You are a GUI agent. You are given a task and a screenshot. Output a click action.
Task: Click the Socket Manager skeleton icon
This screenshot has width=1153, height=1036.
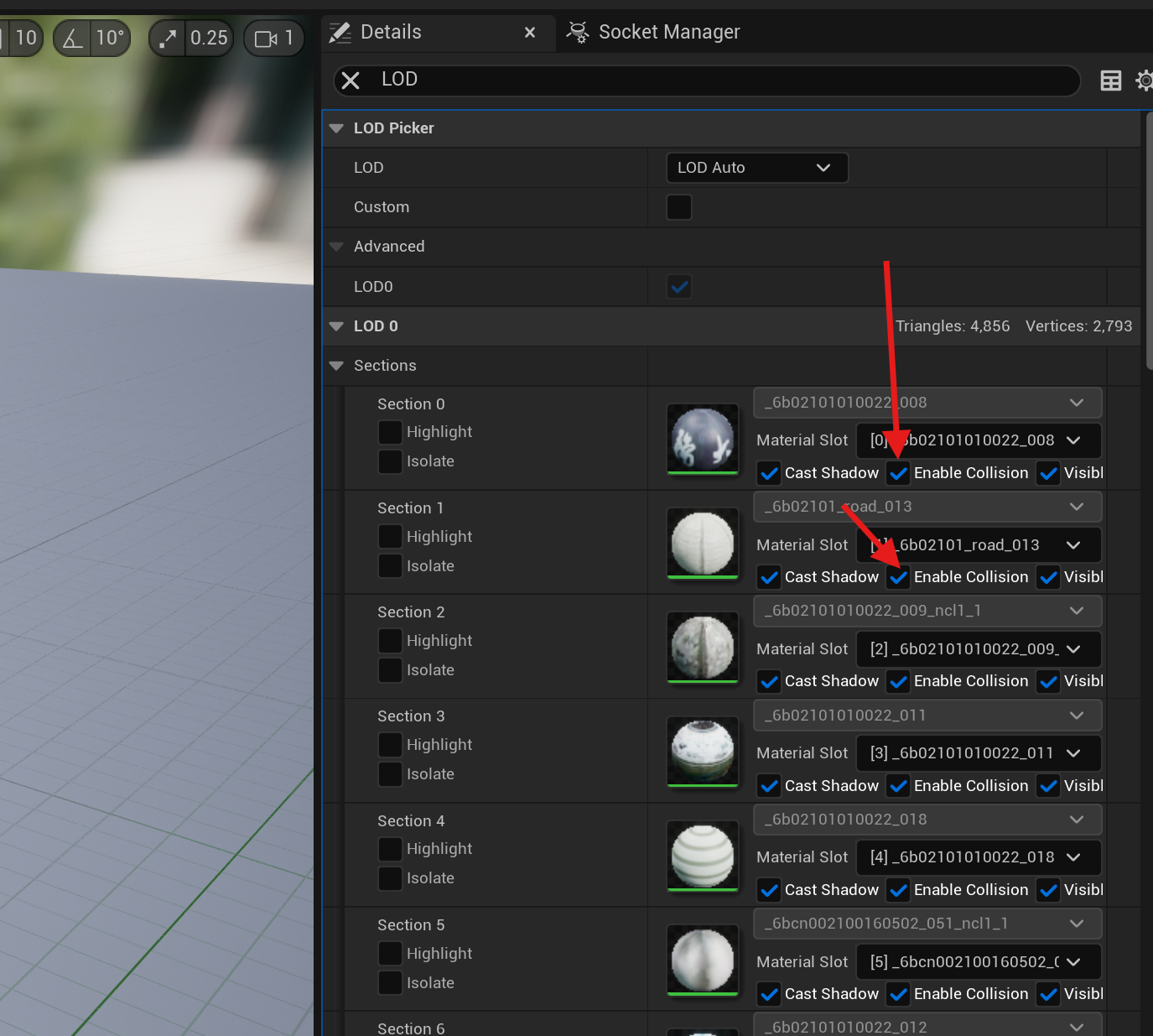[577, 32]
